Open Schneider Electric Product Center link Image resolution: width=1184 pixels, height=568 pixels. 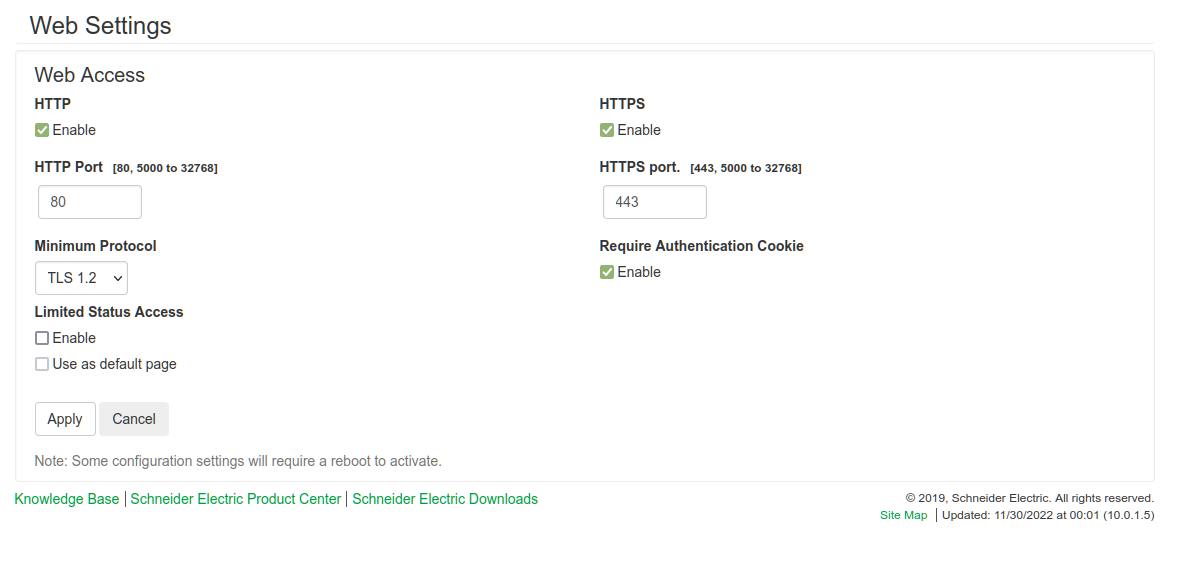coord(236,499)
